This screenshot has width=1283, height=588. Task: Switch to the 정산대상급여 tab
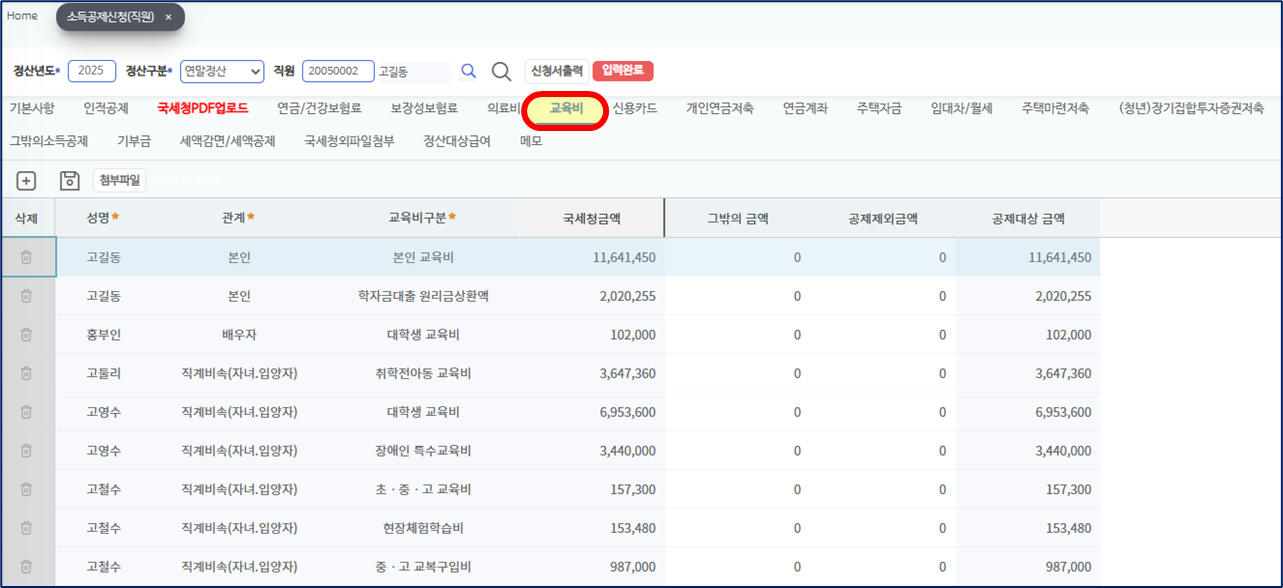(457, 141)
